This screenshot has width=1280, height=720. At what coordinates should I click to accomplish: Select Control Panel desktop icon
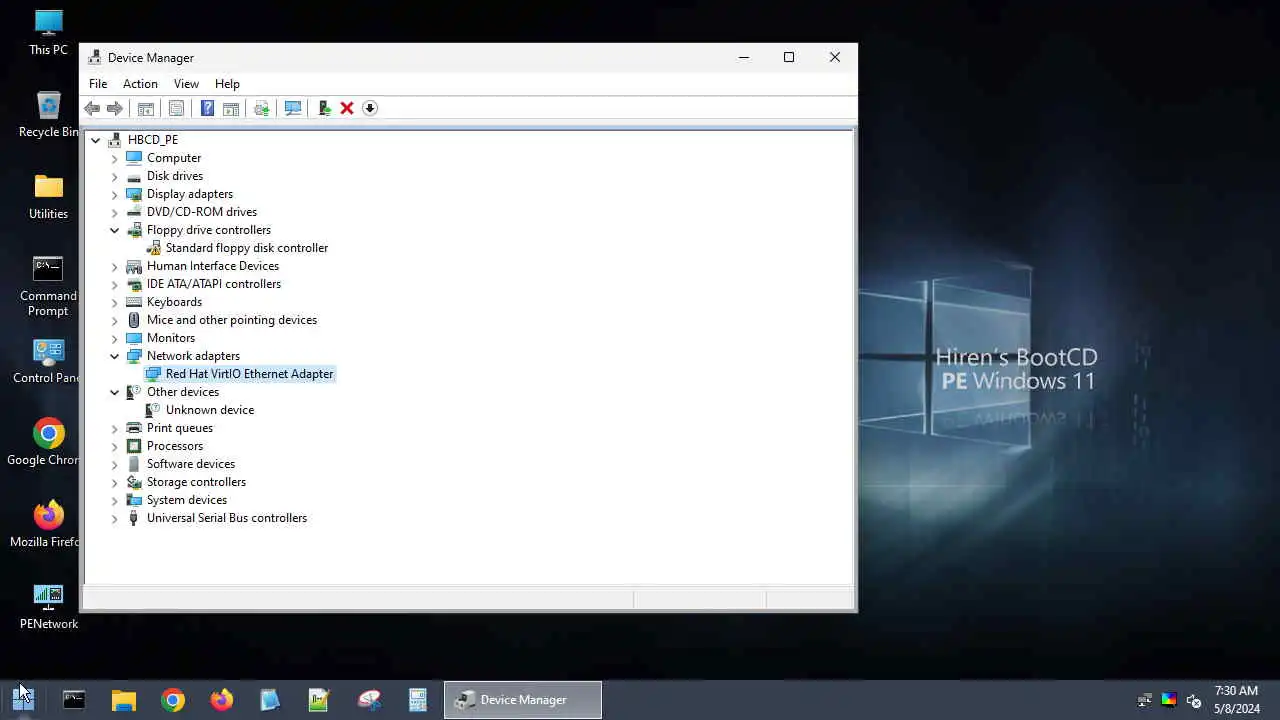coord(48,360)
